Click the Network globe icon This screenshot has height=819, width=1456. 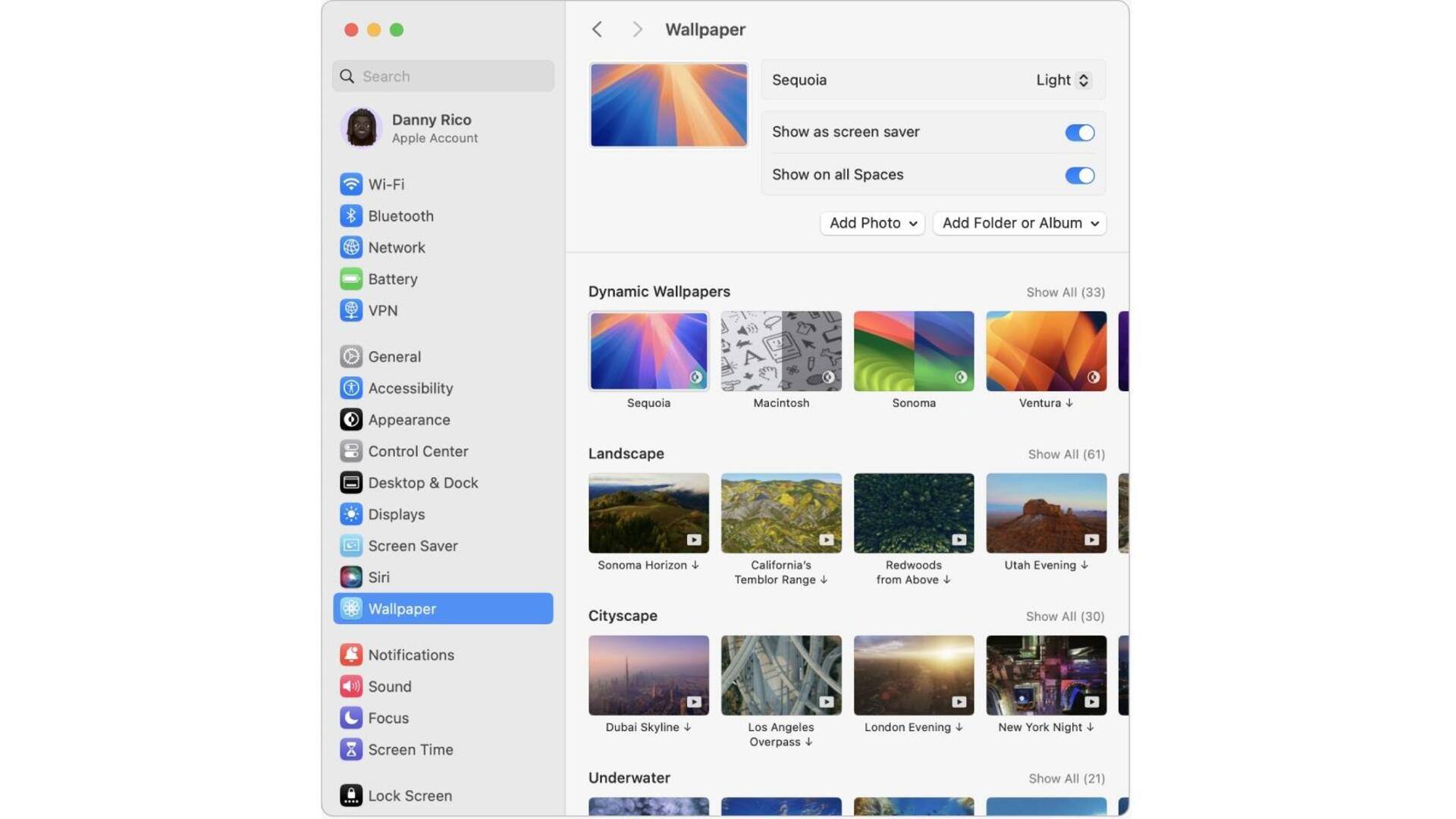point(350,247)
